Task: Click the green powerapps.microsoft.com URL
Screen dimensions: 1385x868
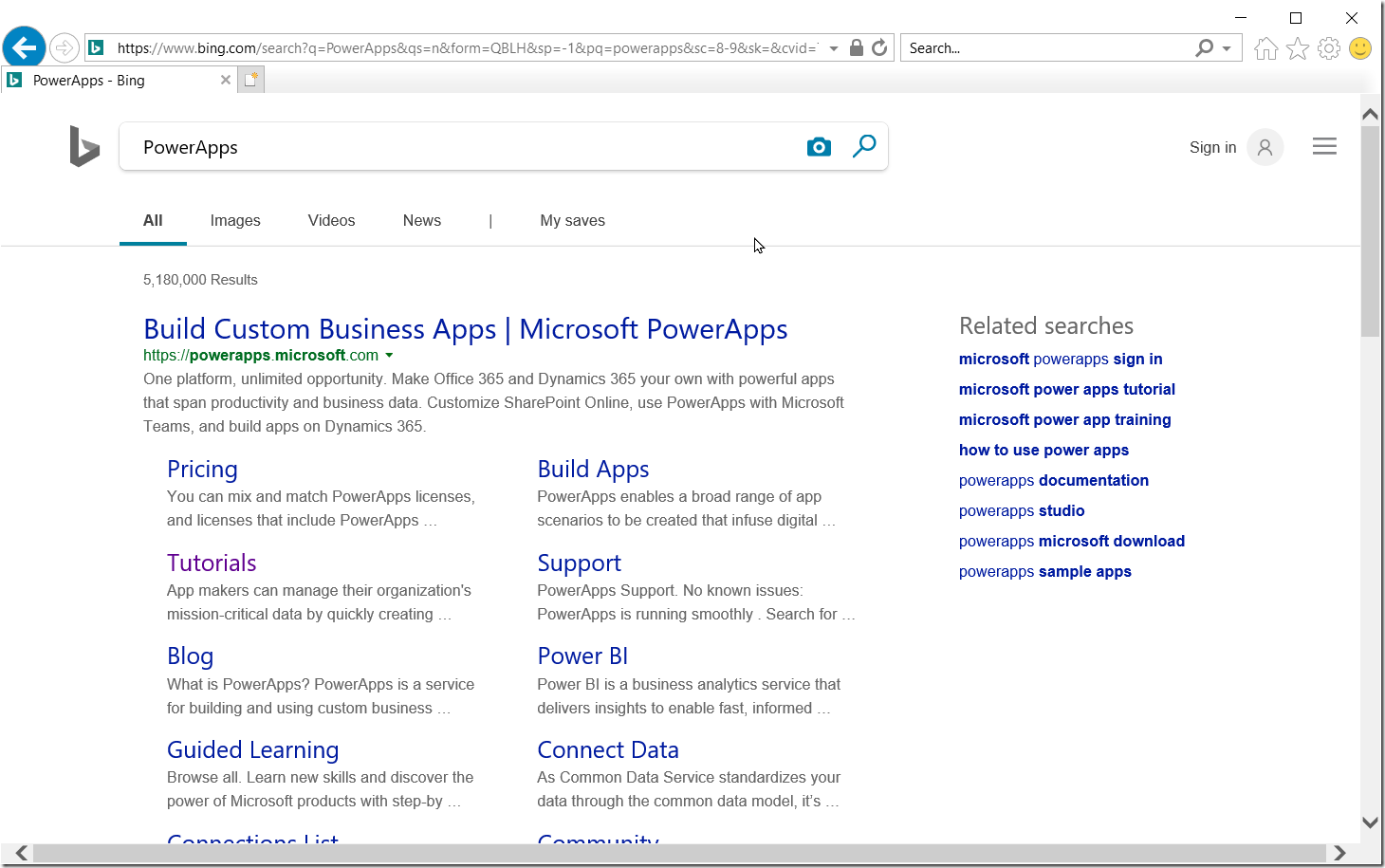Action: point(261,356)
